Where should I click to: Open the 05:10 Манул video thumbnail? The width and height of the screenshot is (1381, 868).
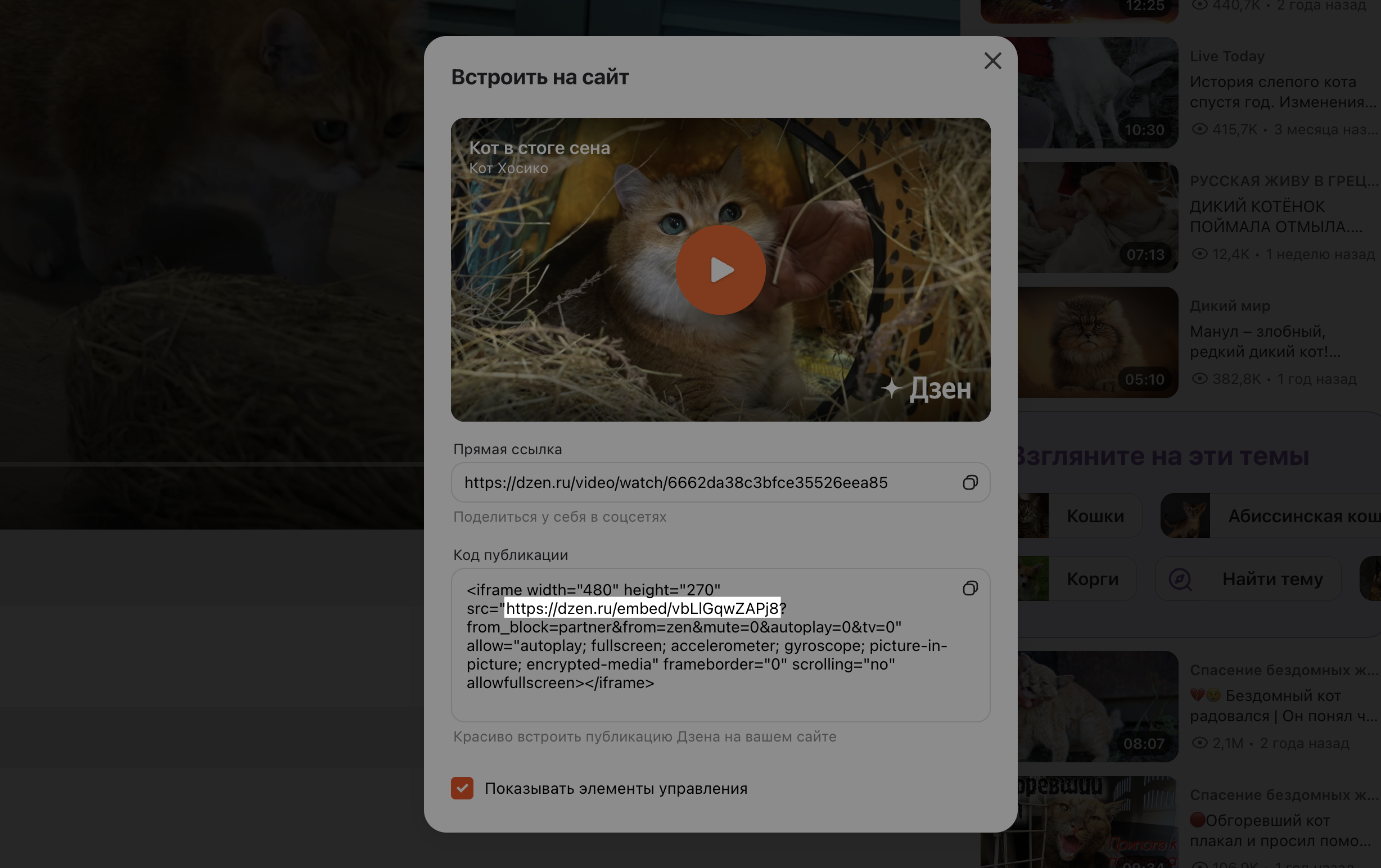(x=1098, y=342)
